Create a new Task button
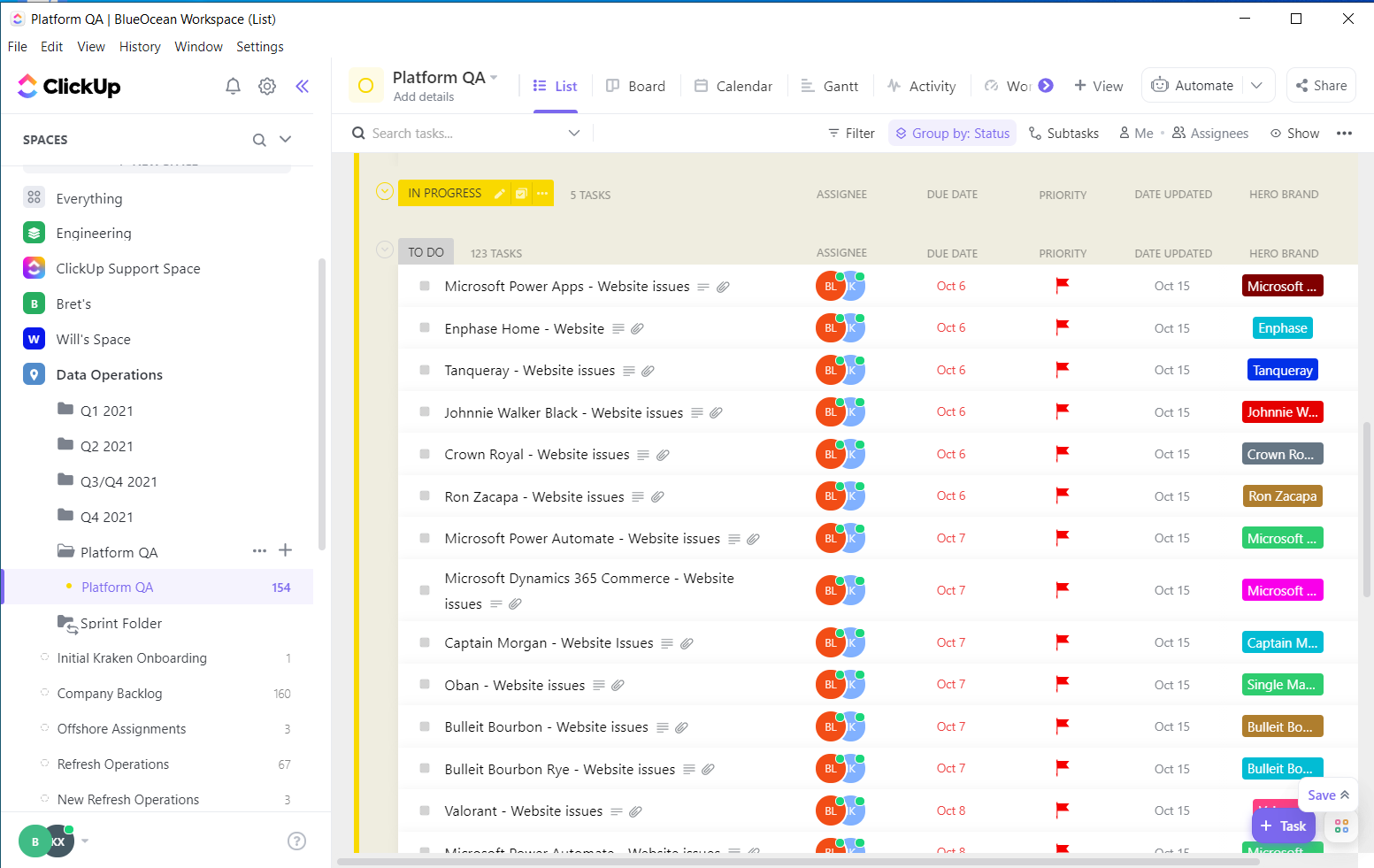The image size is (1374, 868). (1283, 826)
